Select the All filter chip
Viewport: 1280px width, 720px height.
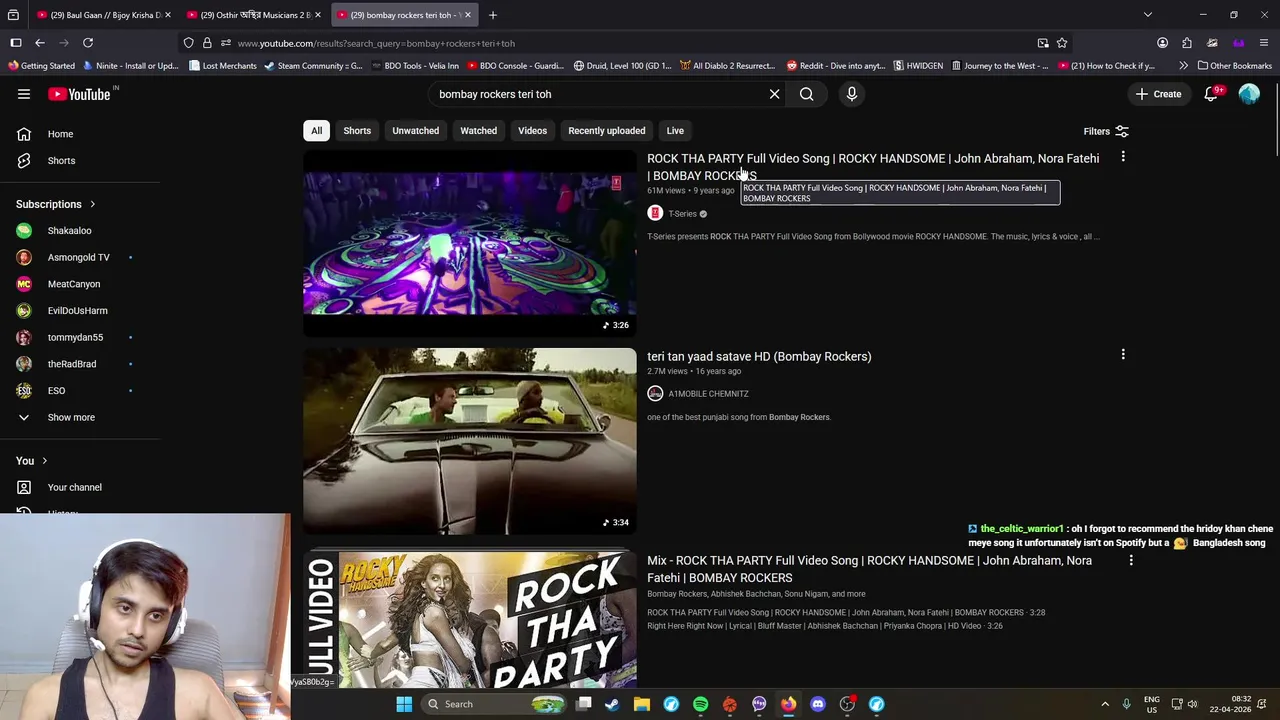[x=316, y=131]
